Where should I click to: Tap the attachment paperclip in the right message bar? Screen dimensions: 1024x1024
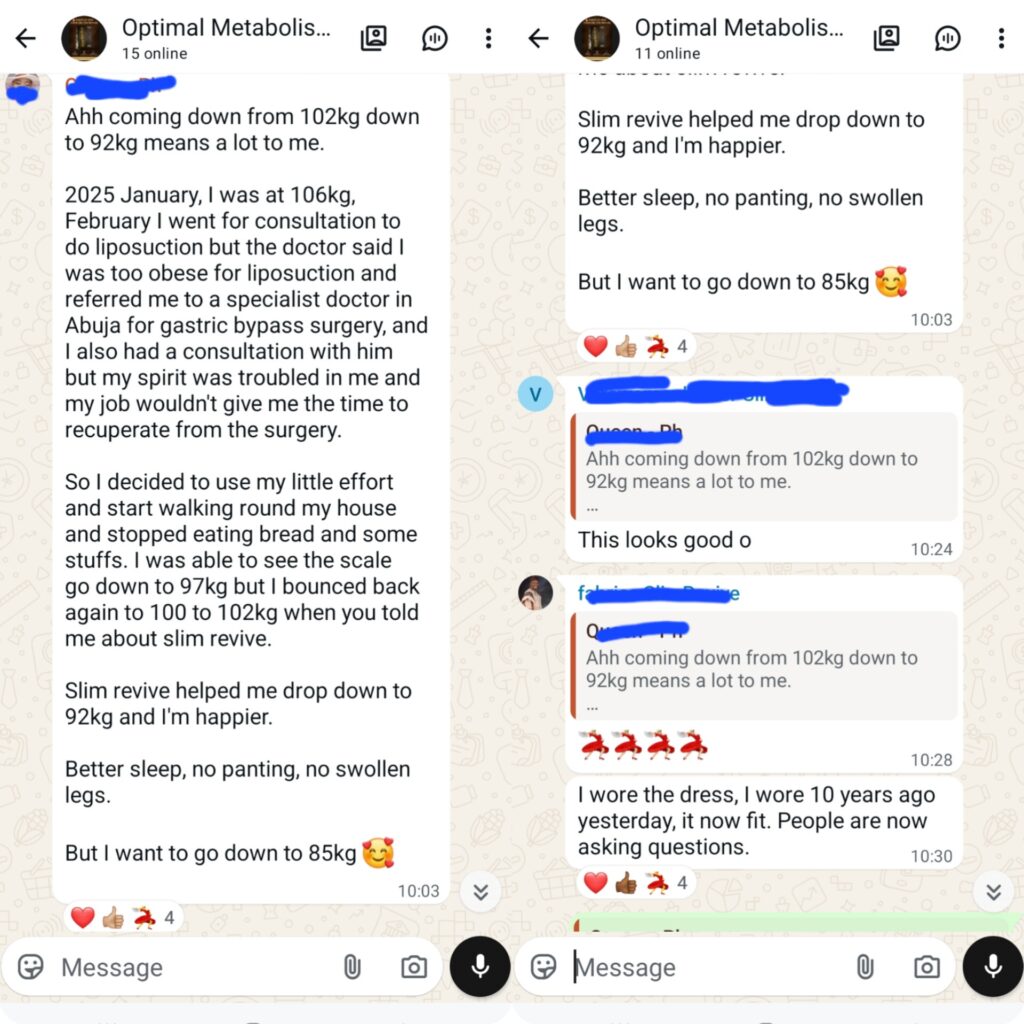(x=865, y=967)
